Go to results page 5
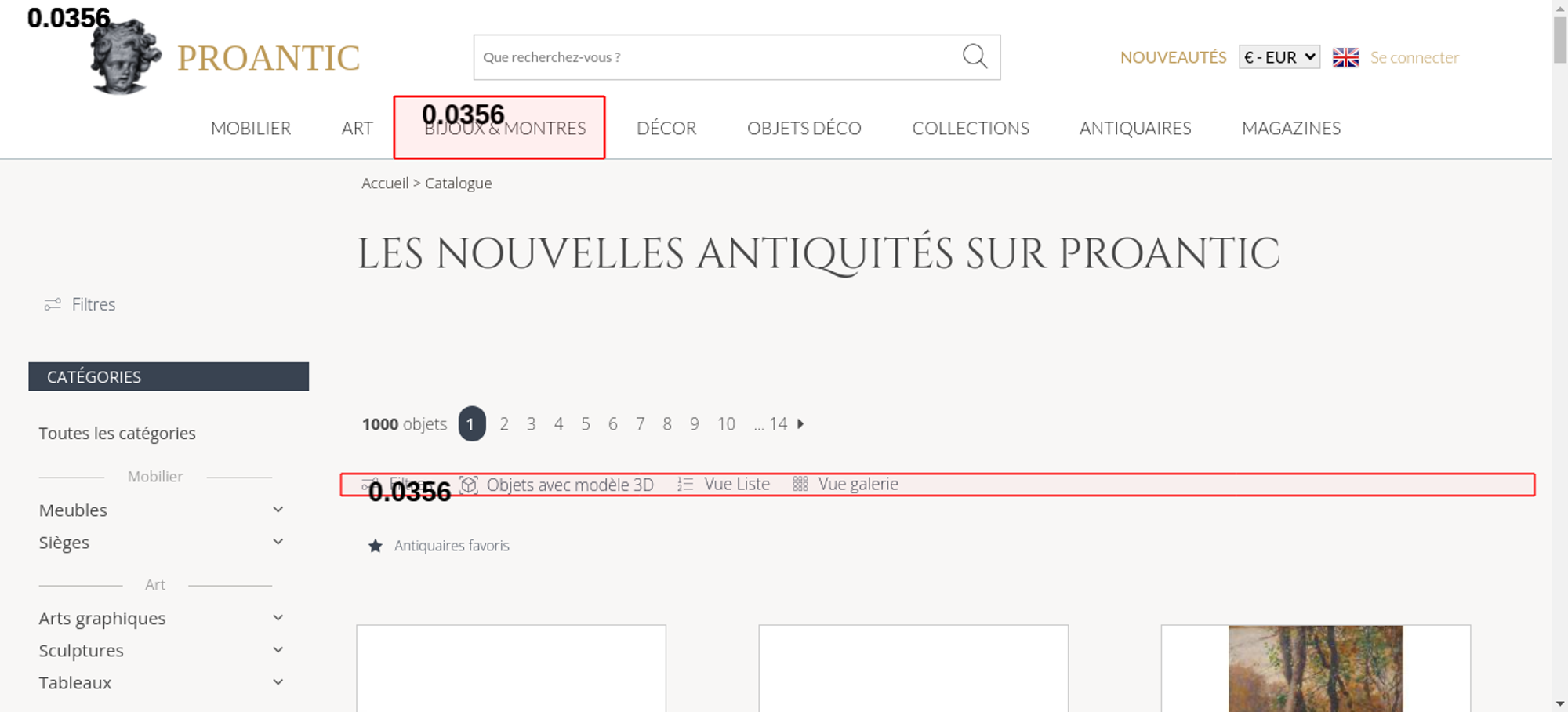This screenshot has width=1568, height=712. pyautogui.click(x=585, y=424)
